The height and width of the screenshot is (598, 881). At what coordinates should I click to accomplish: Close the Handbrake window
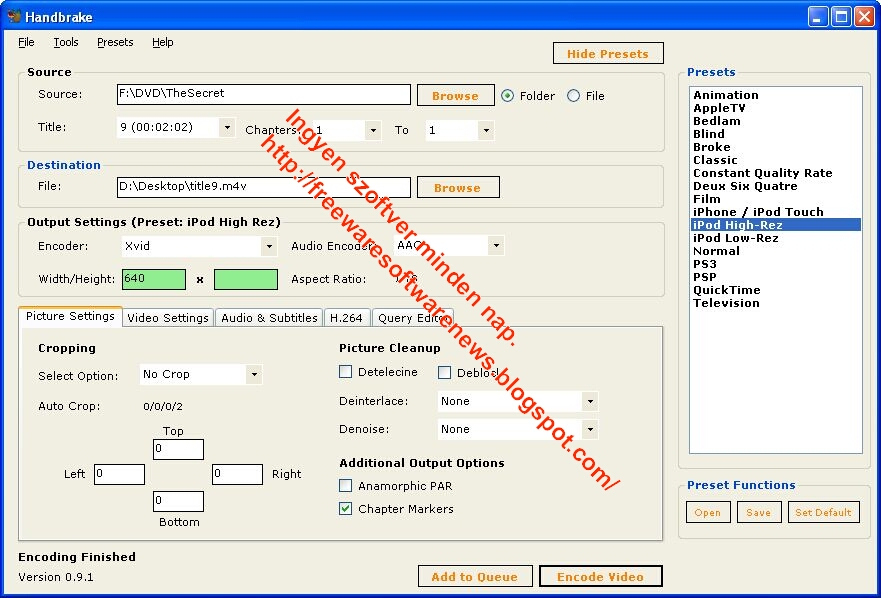pos(864,17)
